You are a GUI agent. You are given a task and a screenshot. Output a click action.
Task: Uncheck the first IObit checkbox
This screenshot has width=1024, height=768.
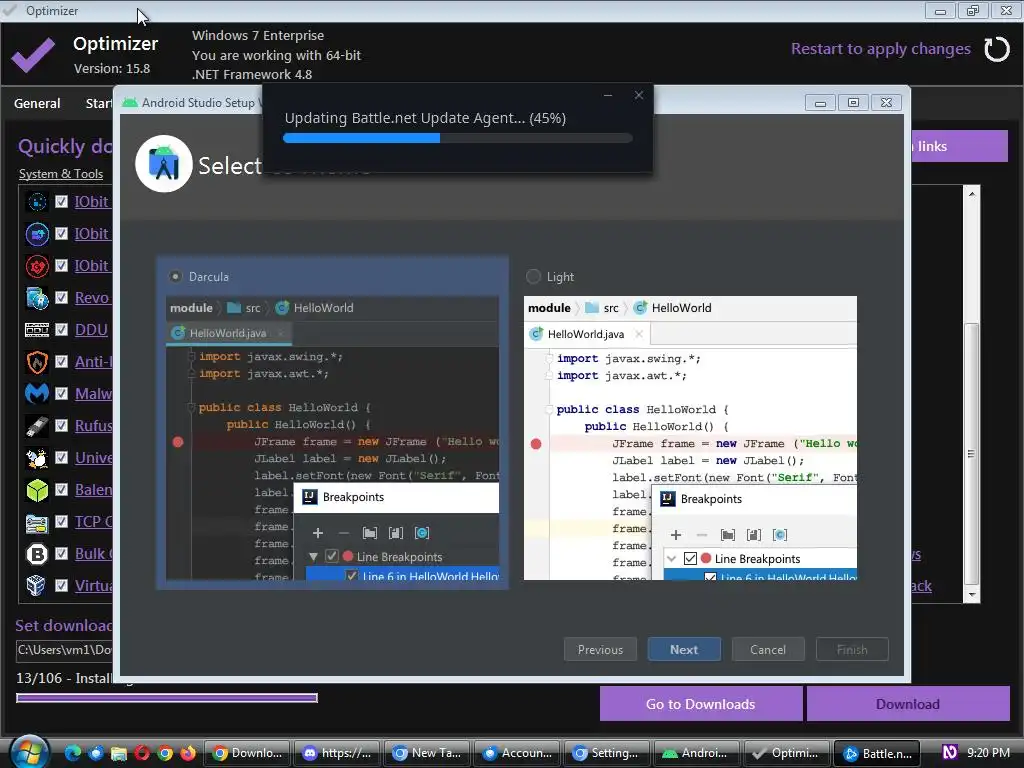pos(61,201)
